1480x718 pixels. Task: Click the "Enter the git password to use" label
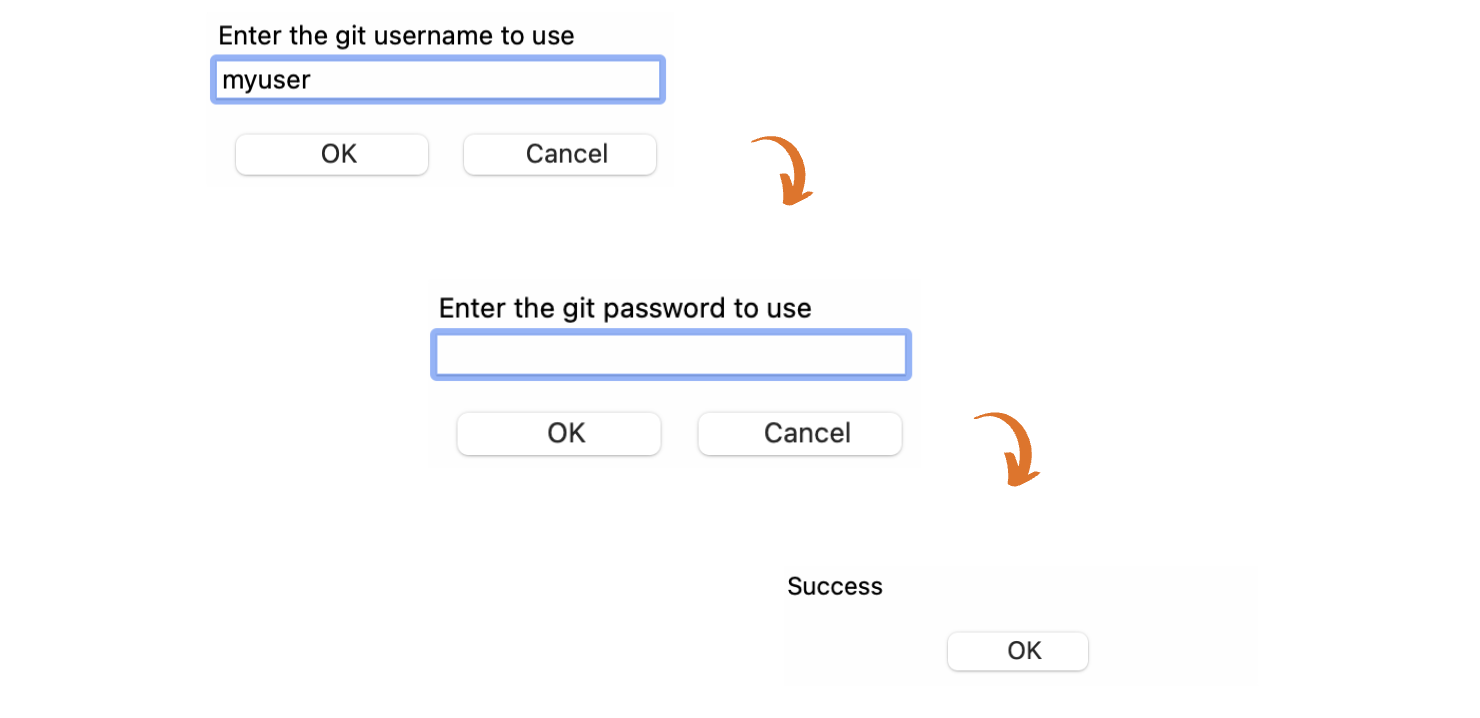625,308
